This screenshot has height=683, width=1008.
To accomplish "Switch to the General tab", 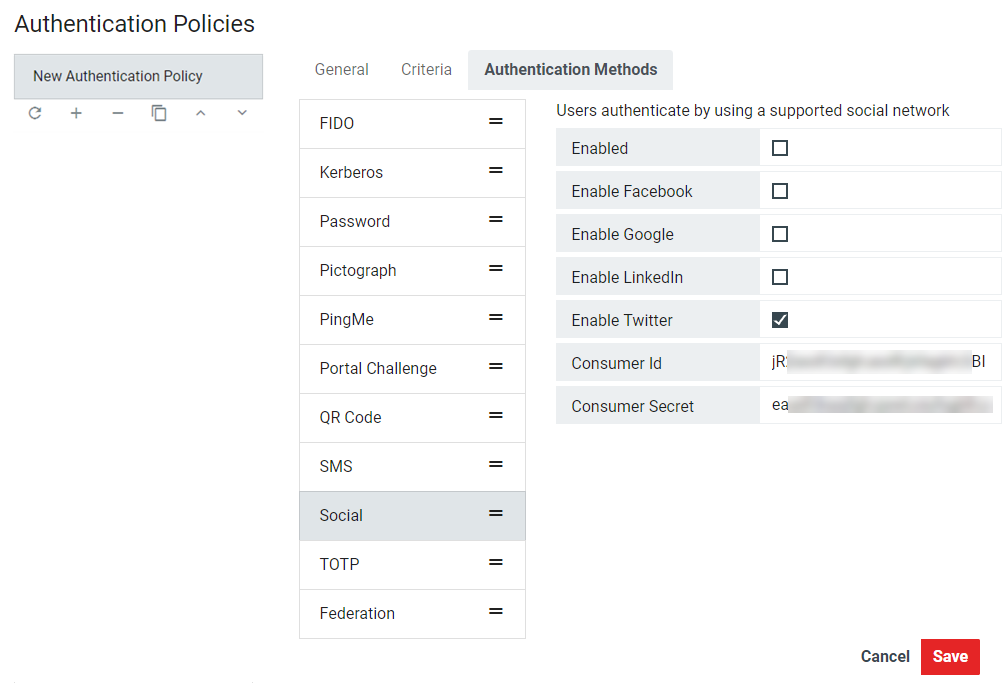I will click(342, 70).
